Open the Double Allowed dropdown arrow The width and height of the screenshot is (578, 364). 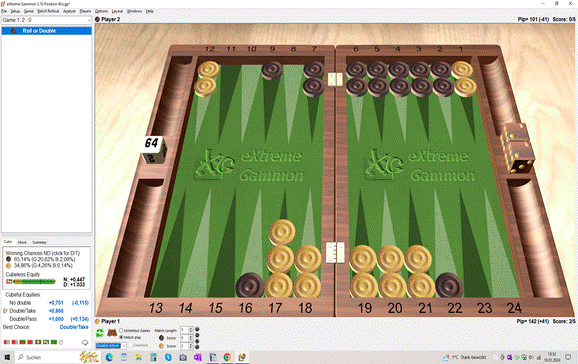click(124, 346)
